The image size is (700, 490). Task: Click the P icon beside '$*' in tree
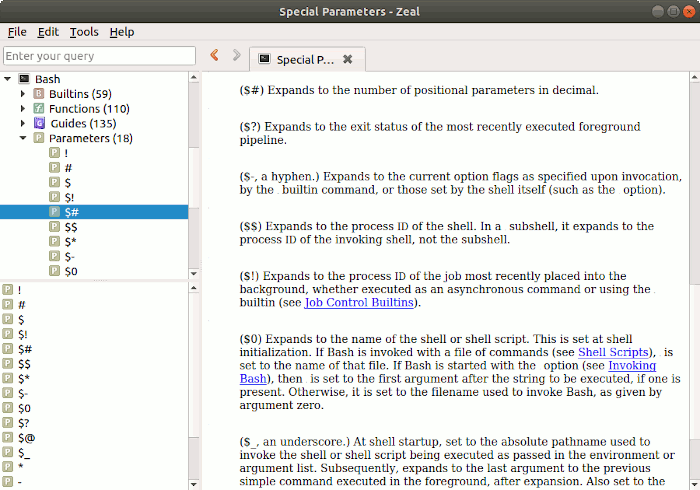tap(54, 241)
